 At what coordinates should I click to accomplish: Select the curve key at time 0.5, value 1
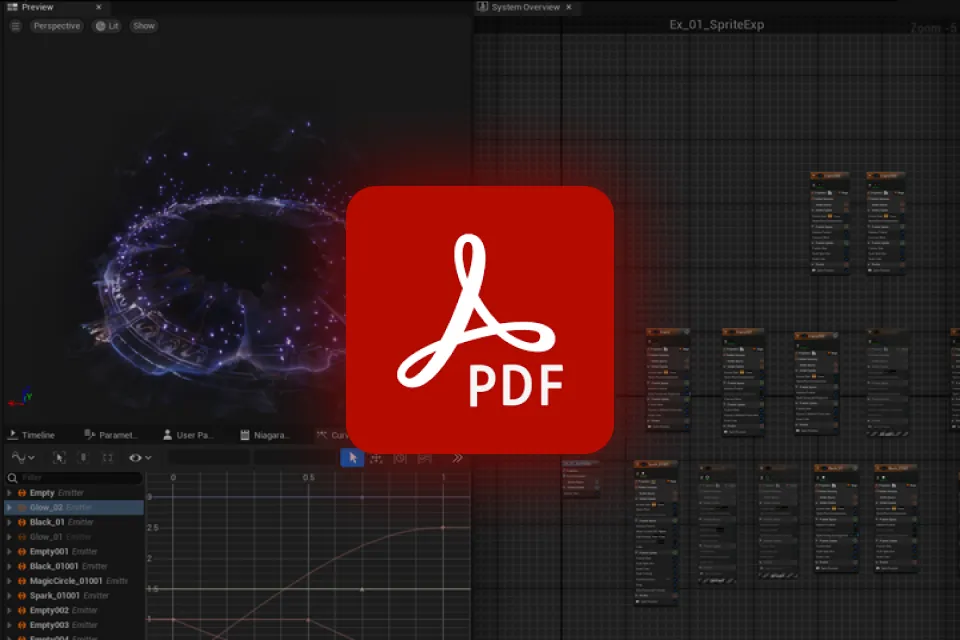click(x=308, y=620)
